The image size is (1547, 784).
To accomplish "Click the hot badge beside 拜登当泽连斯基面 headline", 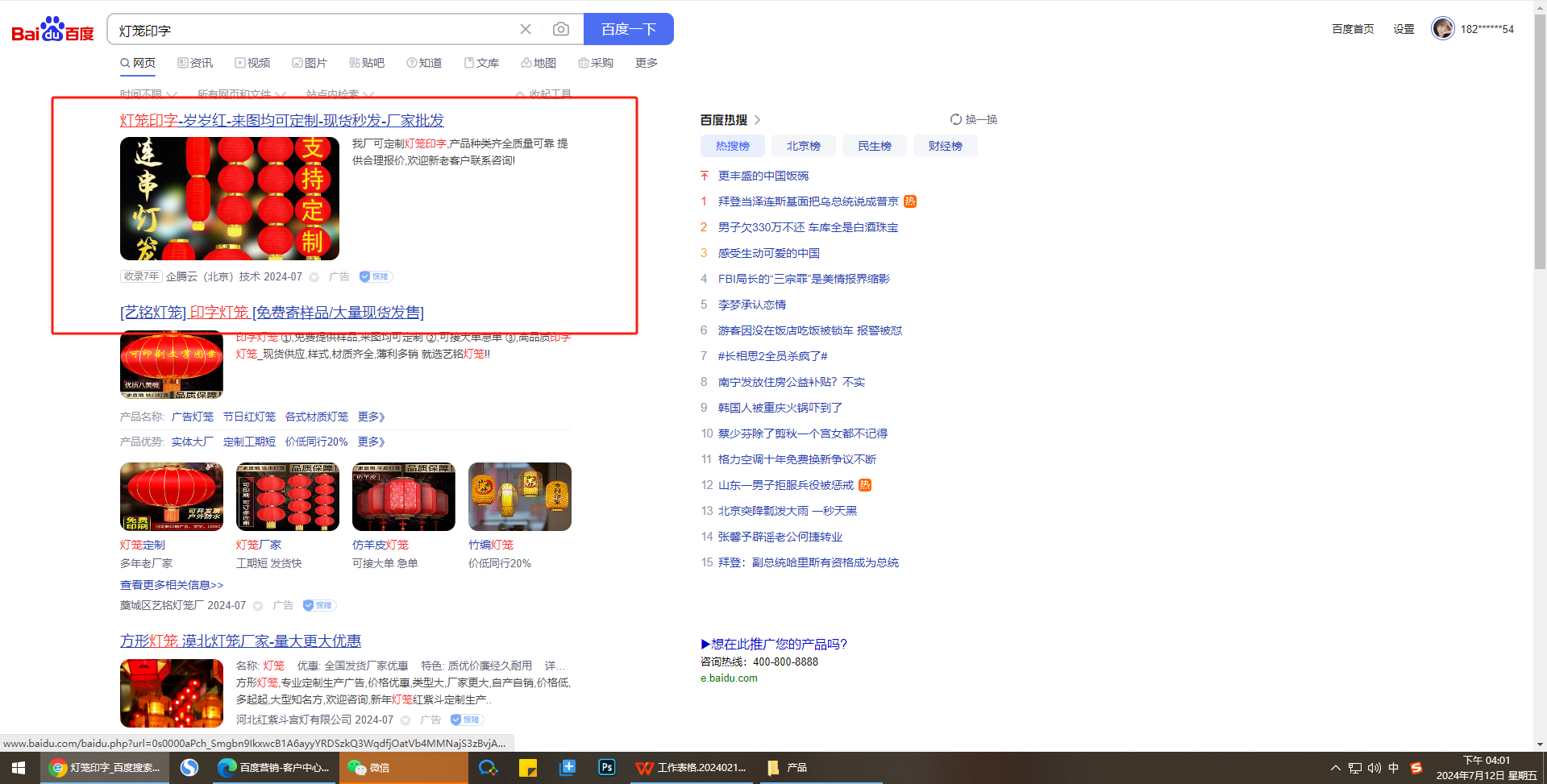I will coord(910,201).
